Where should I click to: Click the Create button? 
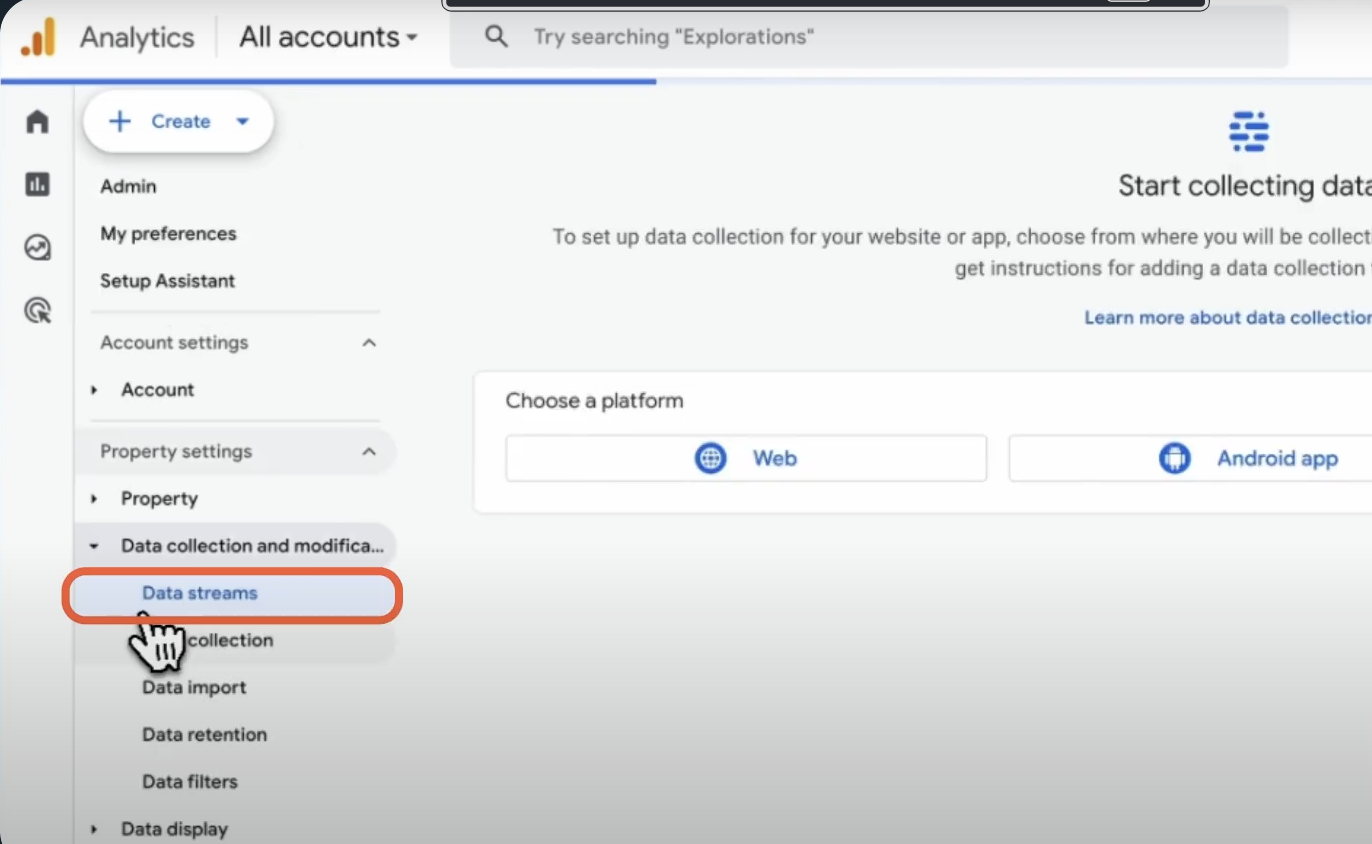pos(178,122)
